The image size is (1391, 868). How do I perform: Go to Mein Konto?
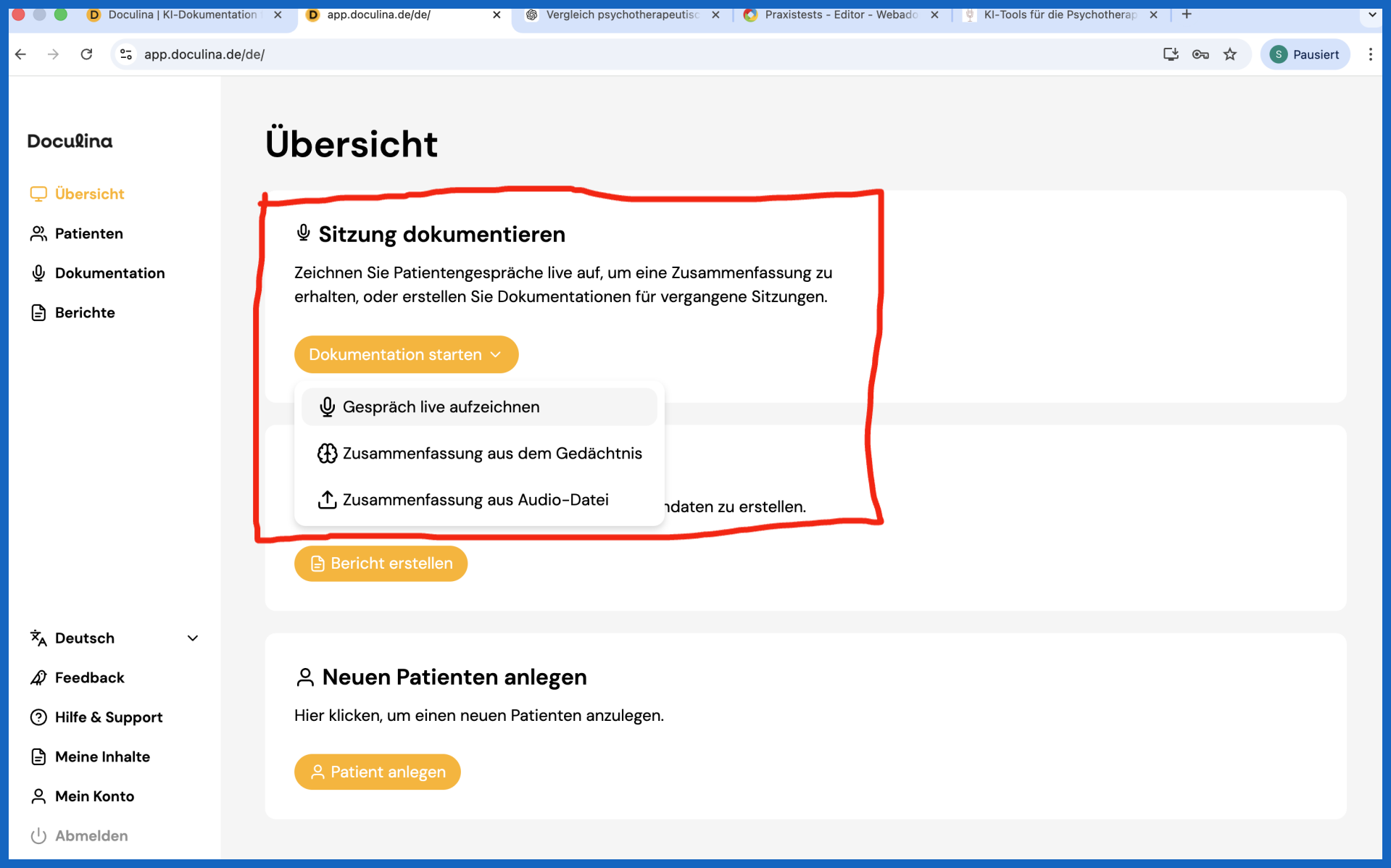point(83,796)
